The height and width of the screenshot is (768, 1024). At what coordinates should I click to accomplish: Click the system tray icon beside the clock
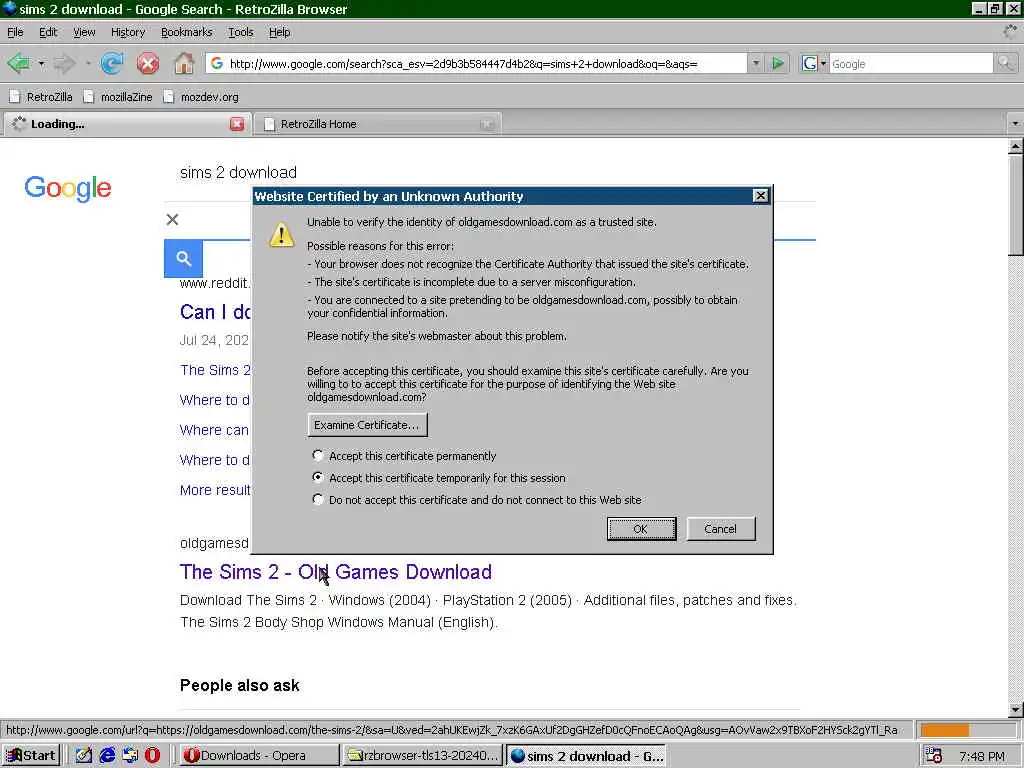tap(934, 756)
